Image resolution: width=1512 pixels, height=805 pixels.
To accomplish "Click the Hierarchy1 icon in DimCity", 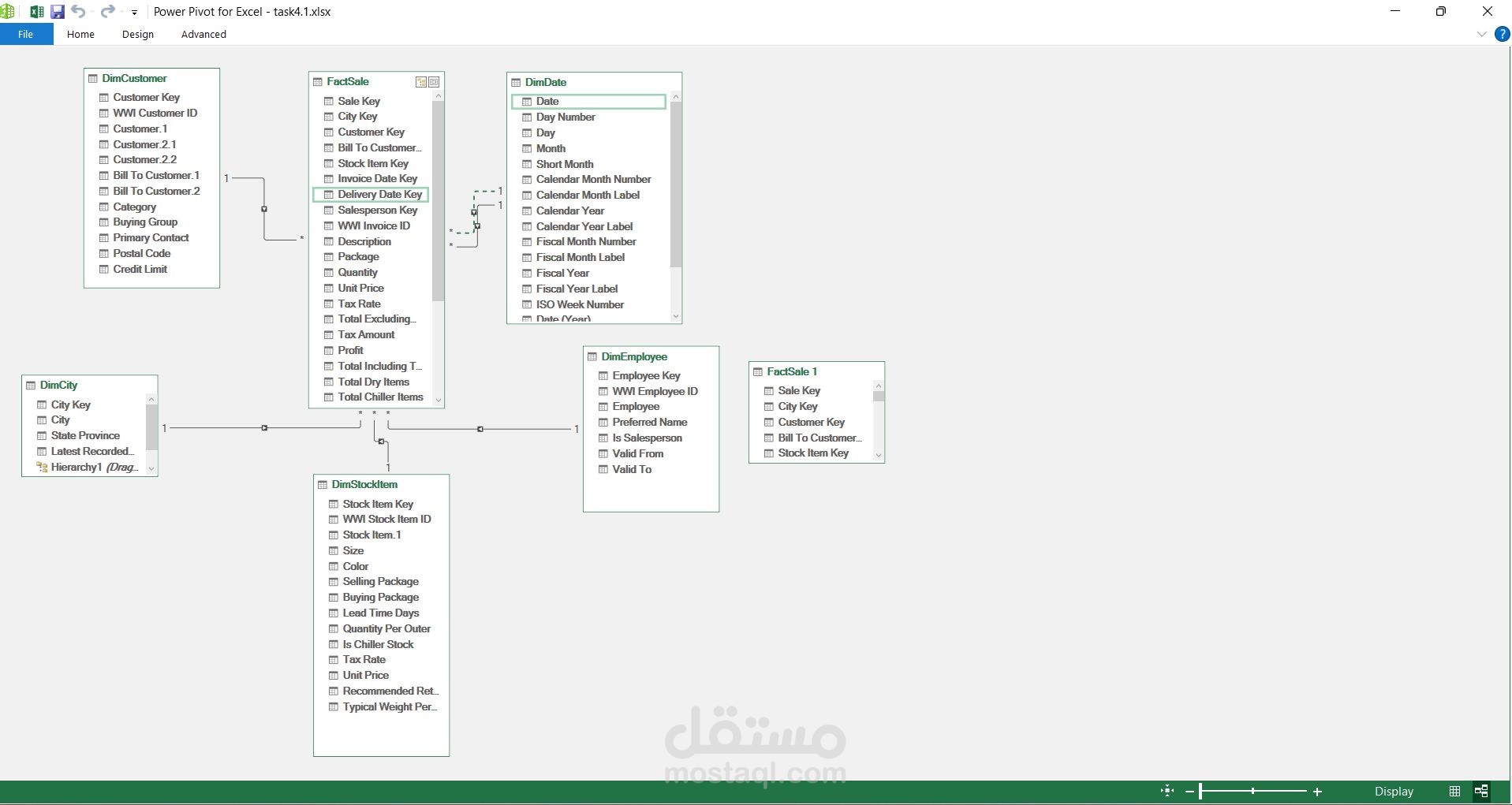I will click(x=43, y=468).
